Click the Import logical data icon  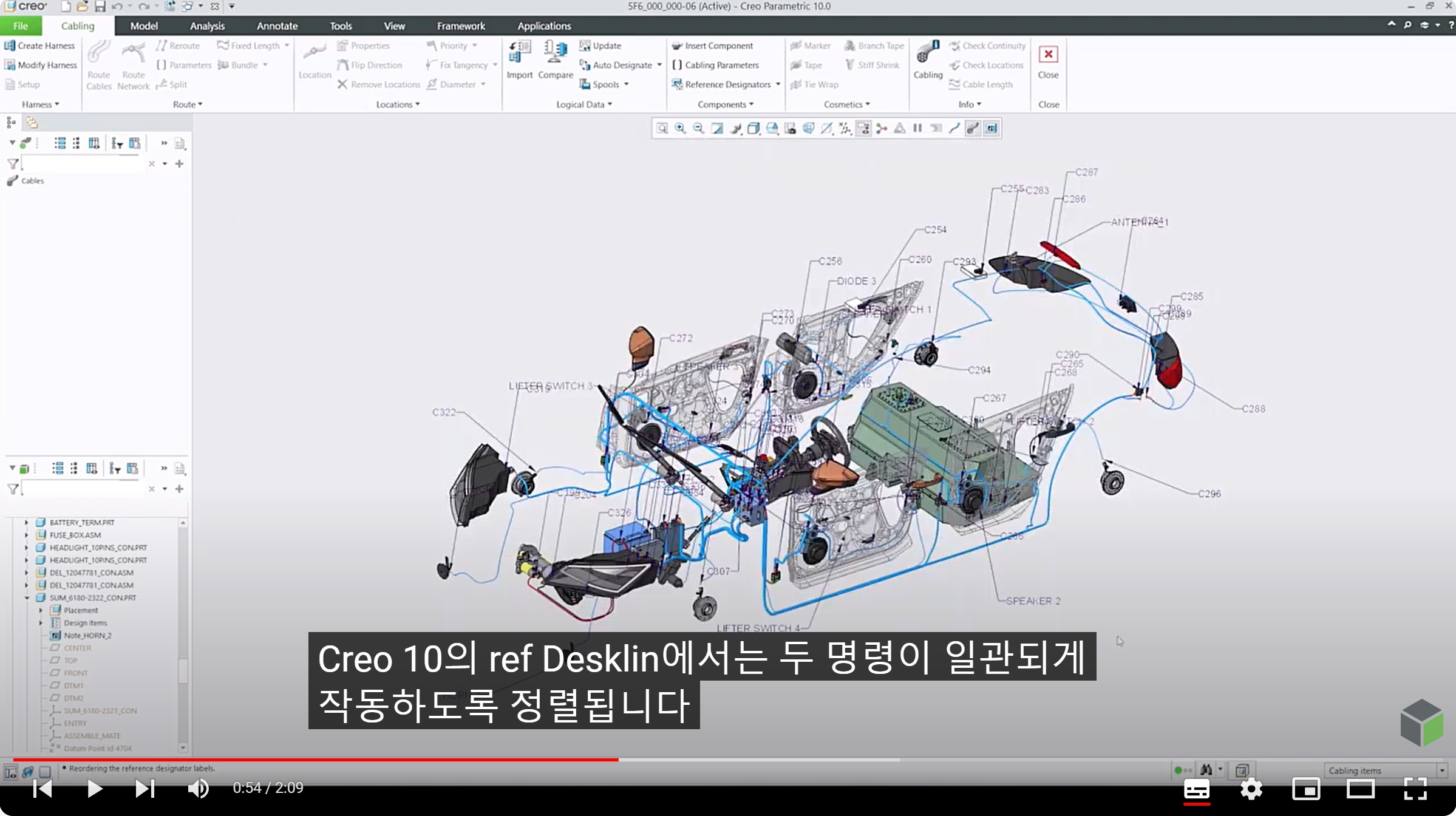tap(519, 52)
